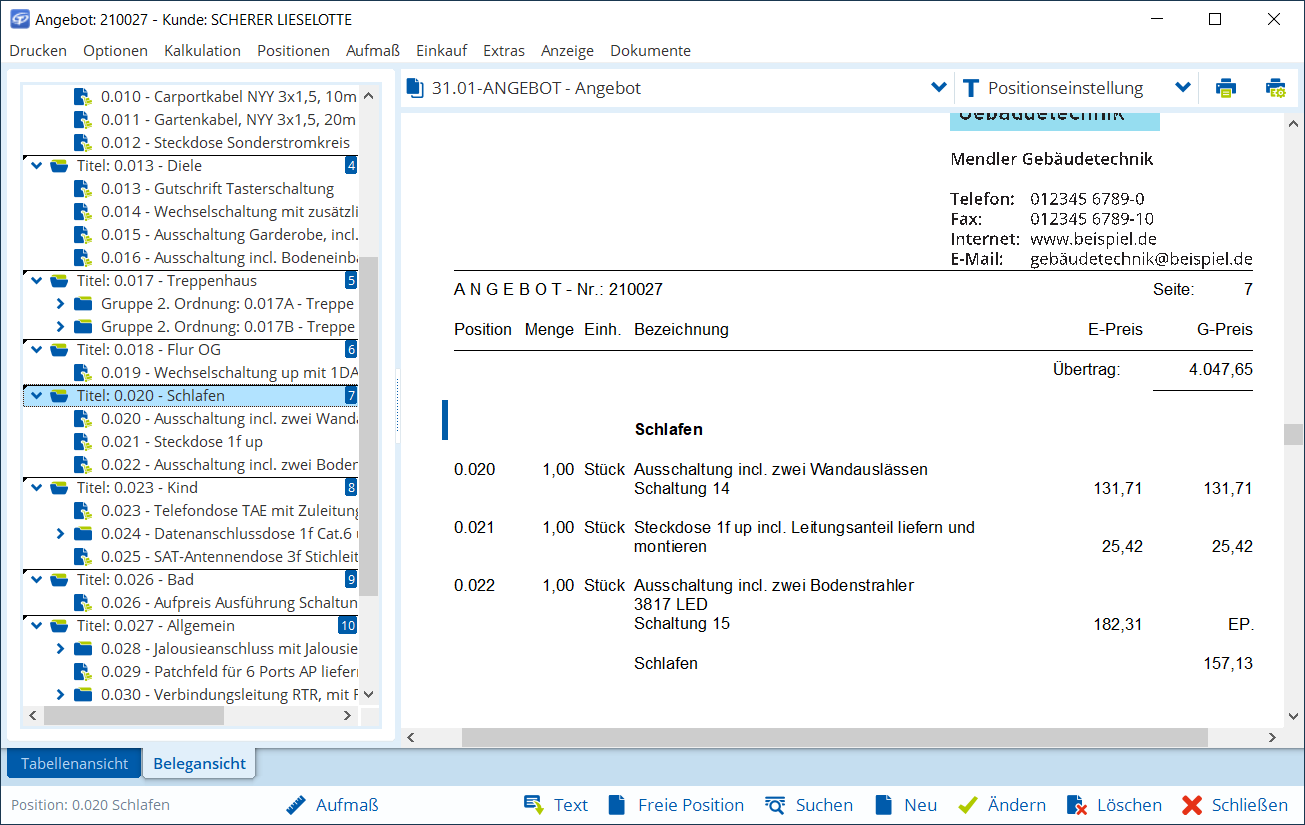Click the tree panel vertical scrollbar
The image size is (1305, 825).
coord(368,420)
